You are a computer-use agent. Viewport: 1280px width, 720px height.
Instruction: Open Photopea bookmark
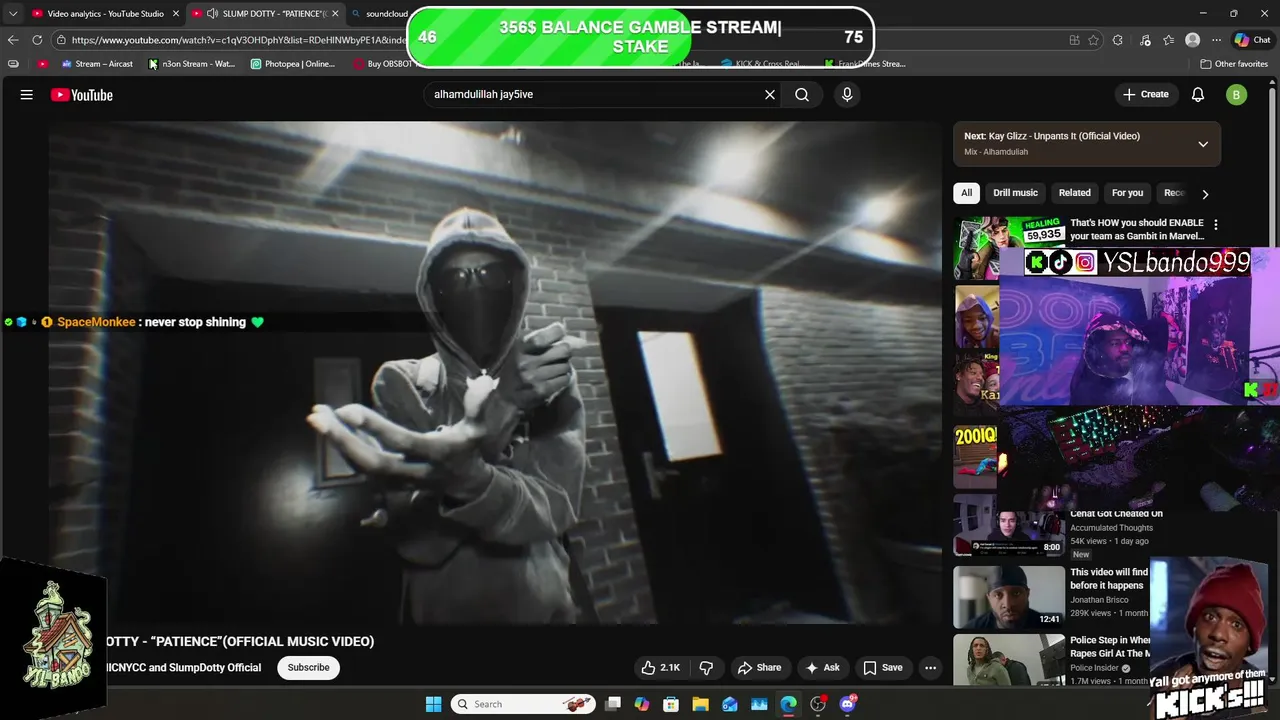[293, 64]
